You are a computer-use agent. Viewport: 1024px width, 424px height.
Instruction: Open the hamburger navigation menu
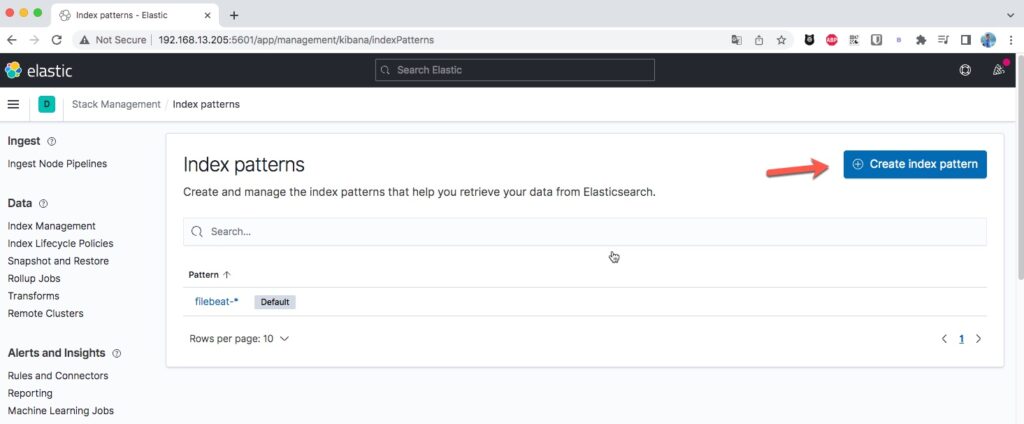pos(13,104)
